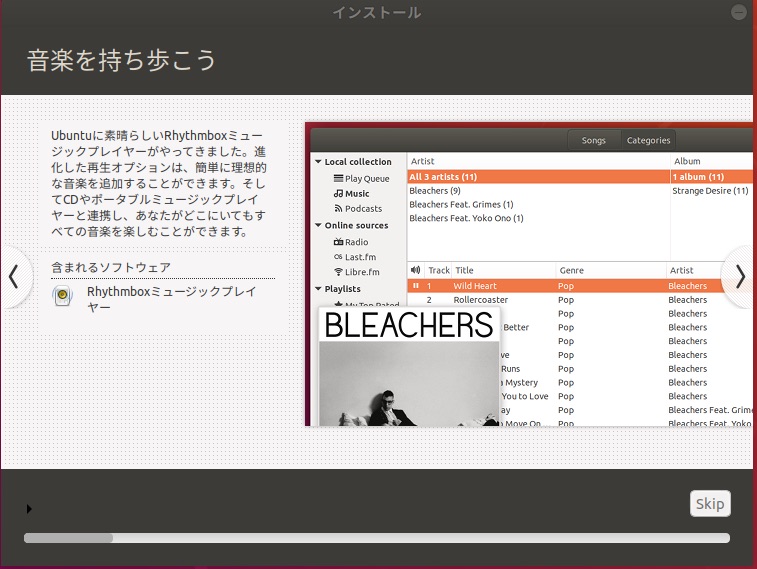Click the 含まれるソフトウェア heading

coord(111,267)
